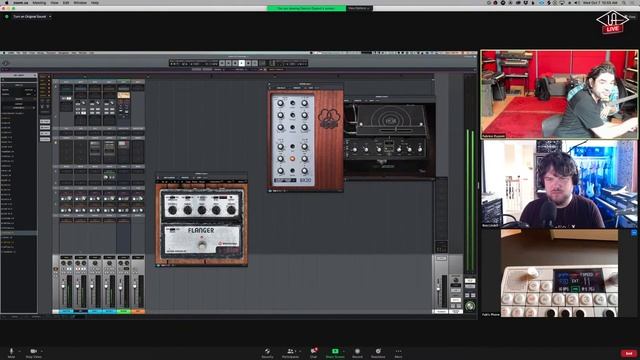Viewport: 640px width, 360px height.
Task: Open the Turn on Original Sound dropdown
Action: (x=50, y=17)
